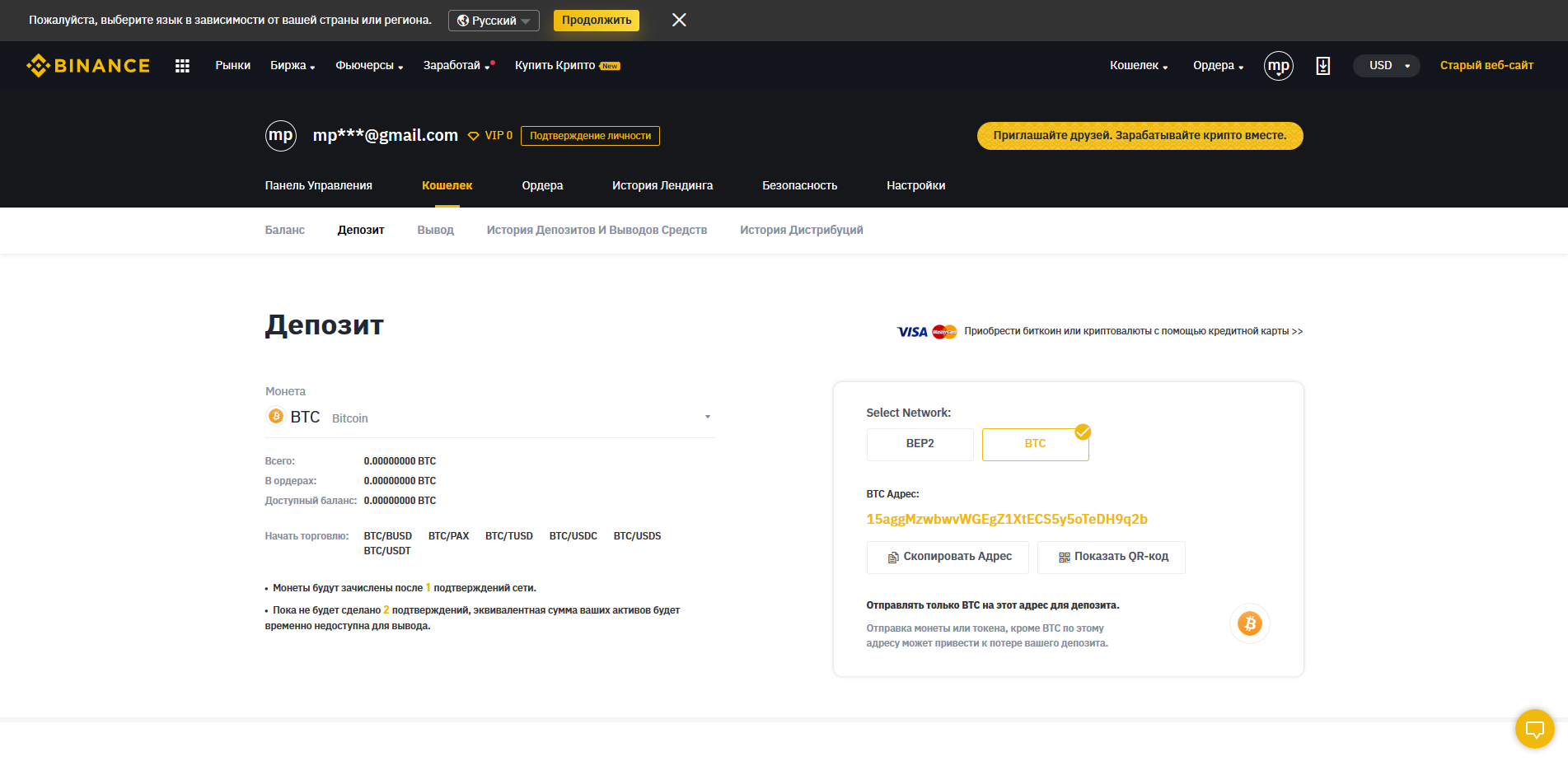The width and height of the screenshot is (1568, 761).
Task: Open the BTC/USDS trading pair
Action: [637, 537]
